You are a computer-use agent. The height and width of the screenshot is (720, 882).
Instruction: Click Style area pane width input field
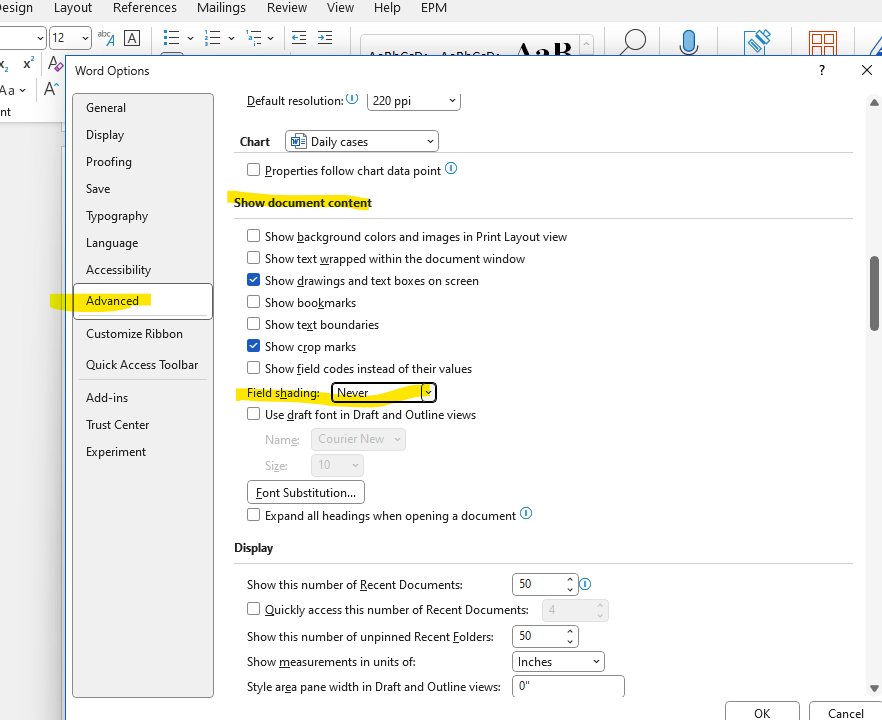coord(568,686)
